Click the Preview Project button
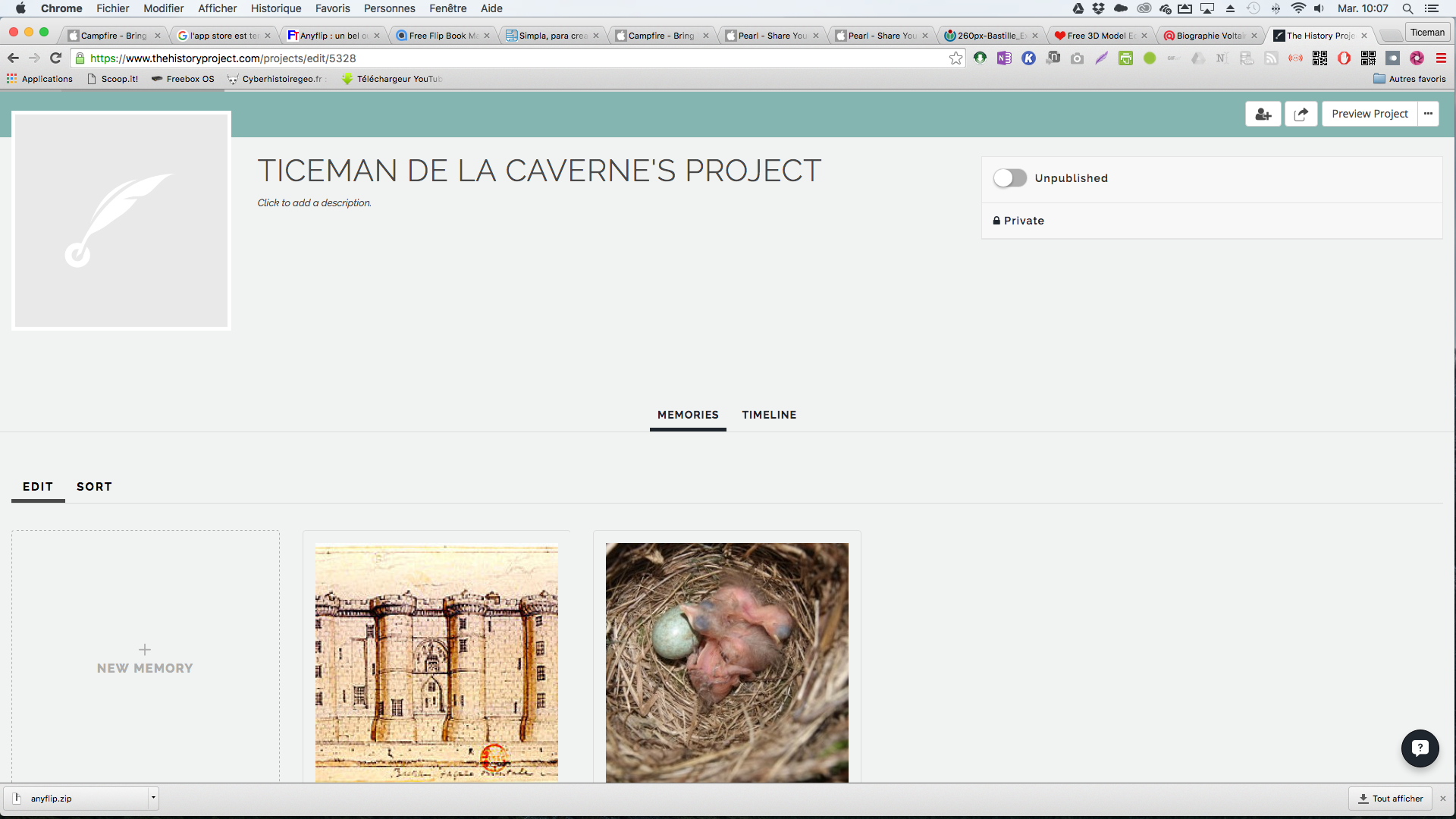 [x=1370, y=114]
